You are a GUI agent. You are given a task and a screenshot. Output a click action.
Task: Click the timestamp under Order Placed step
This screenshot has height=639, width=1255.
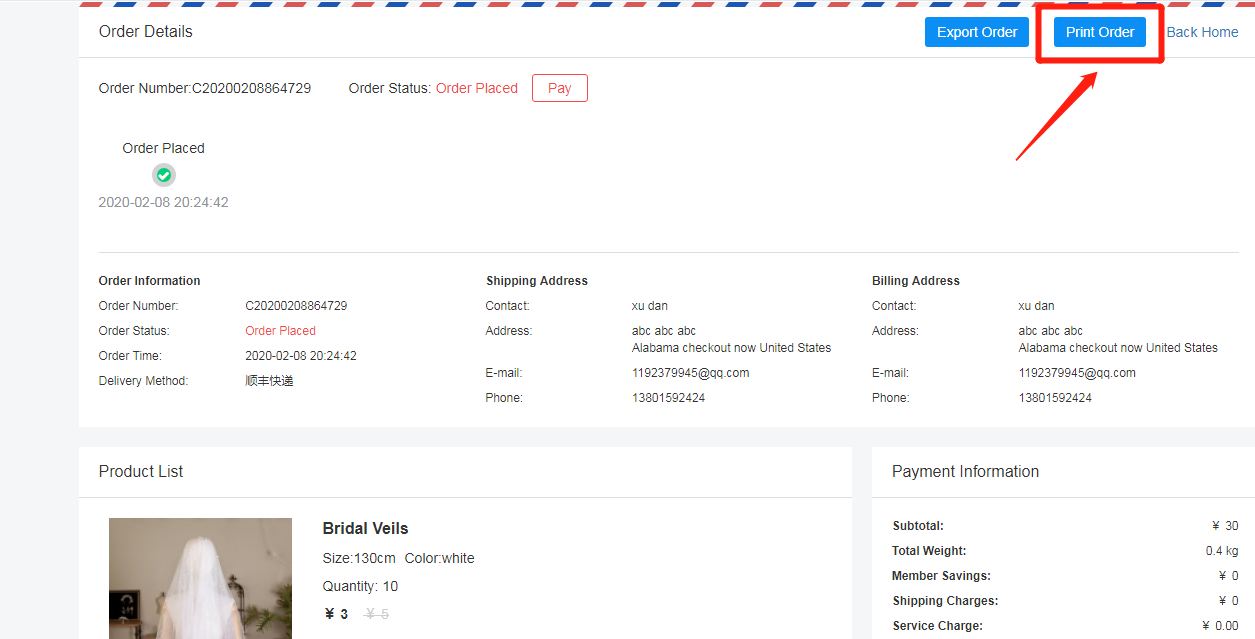point(163,202)
